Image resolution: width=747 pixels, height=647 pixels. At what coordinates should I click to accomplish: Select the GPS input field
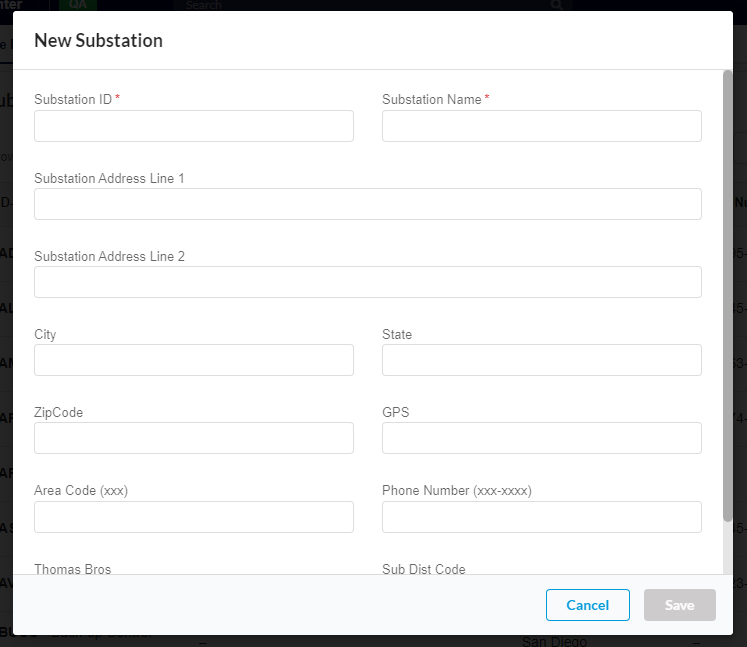tap(541, 438)
